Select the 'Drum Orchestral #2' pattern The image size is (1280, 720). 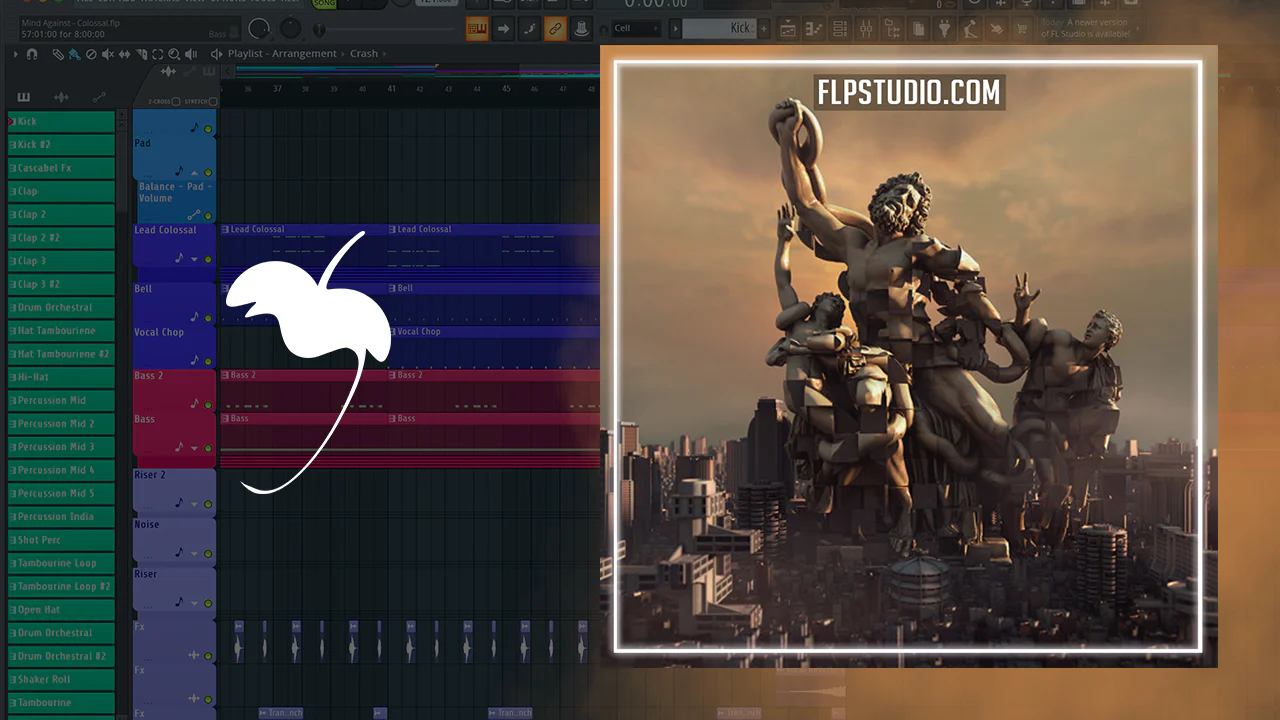point(61,656)
